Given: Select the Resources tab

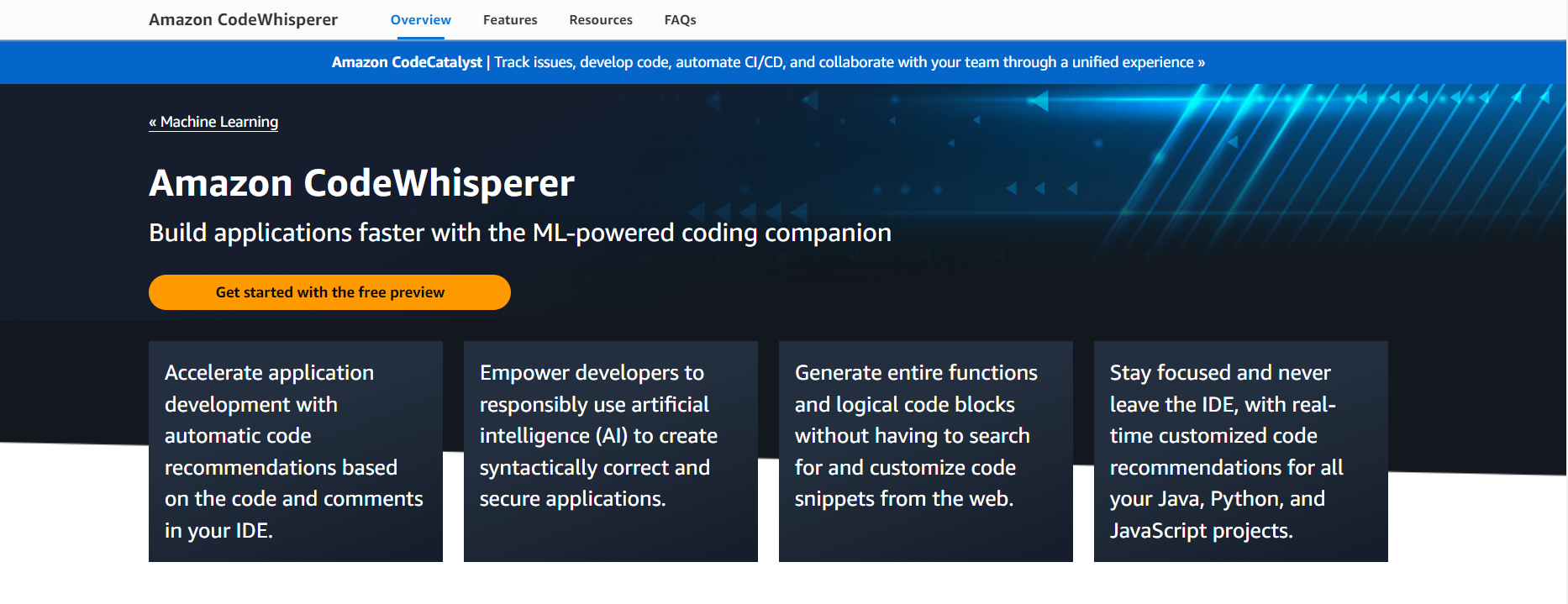Looking at the screenshot, I should pyautogui.click(x=600, y=19).
